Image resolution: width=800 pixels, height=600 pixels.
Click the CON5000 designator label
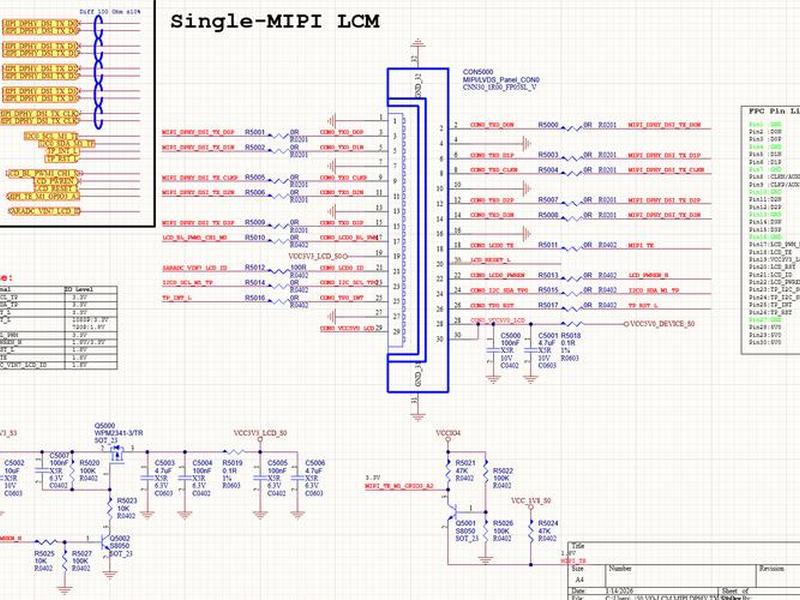[478, 72]
